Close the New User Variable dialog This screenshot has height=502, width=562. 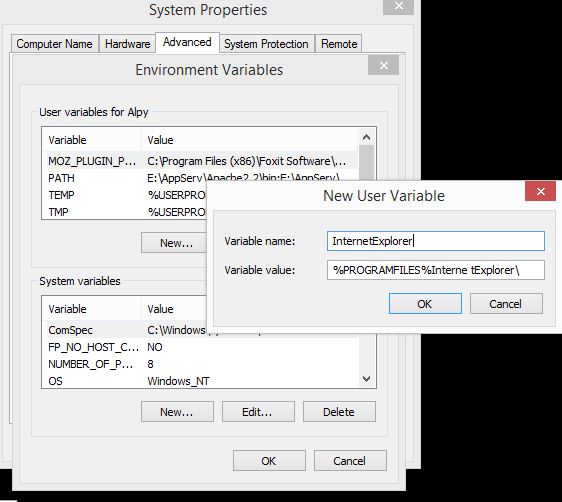click(x=540, y=191)
